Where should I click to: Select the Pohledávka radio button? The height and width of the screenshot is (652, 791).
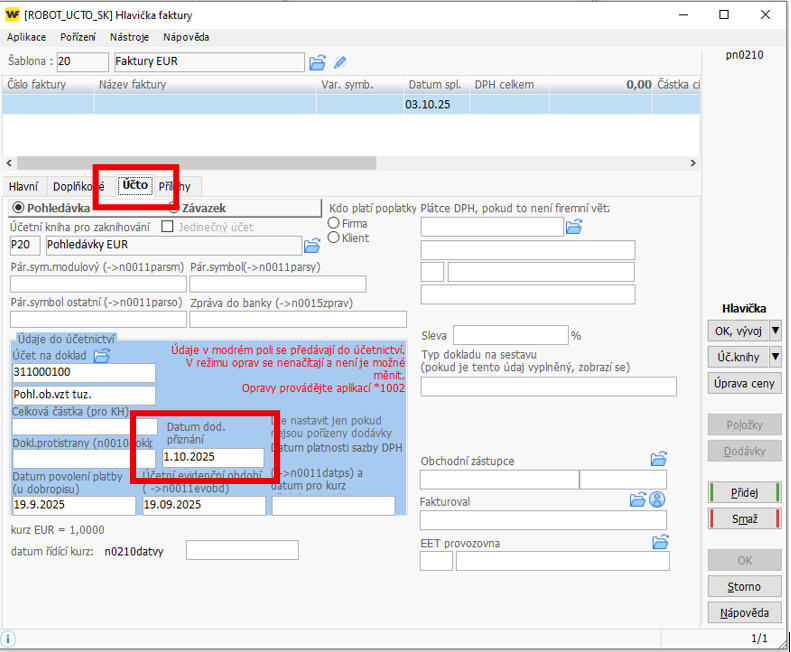[x=18, y=208]
